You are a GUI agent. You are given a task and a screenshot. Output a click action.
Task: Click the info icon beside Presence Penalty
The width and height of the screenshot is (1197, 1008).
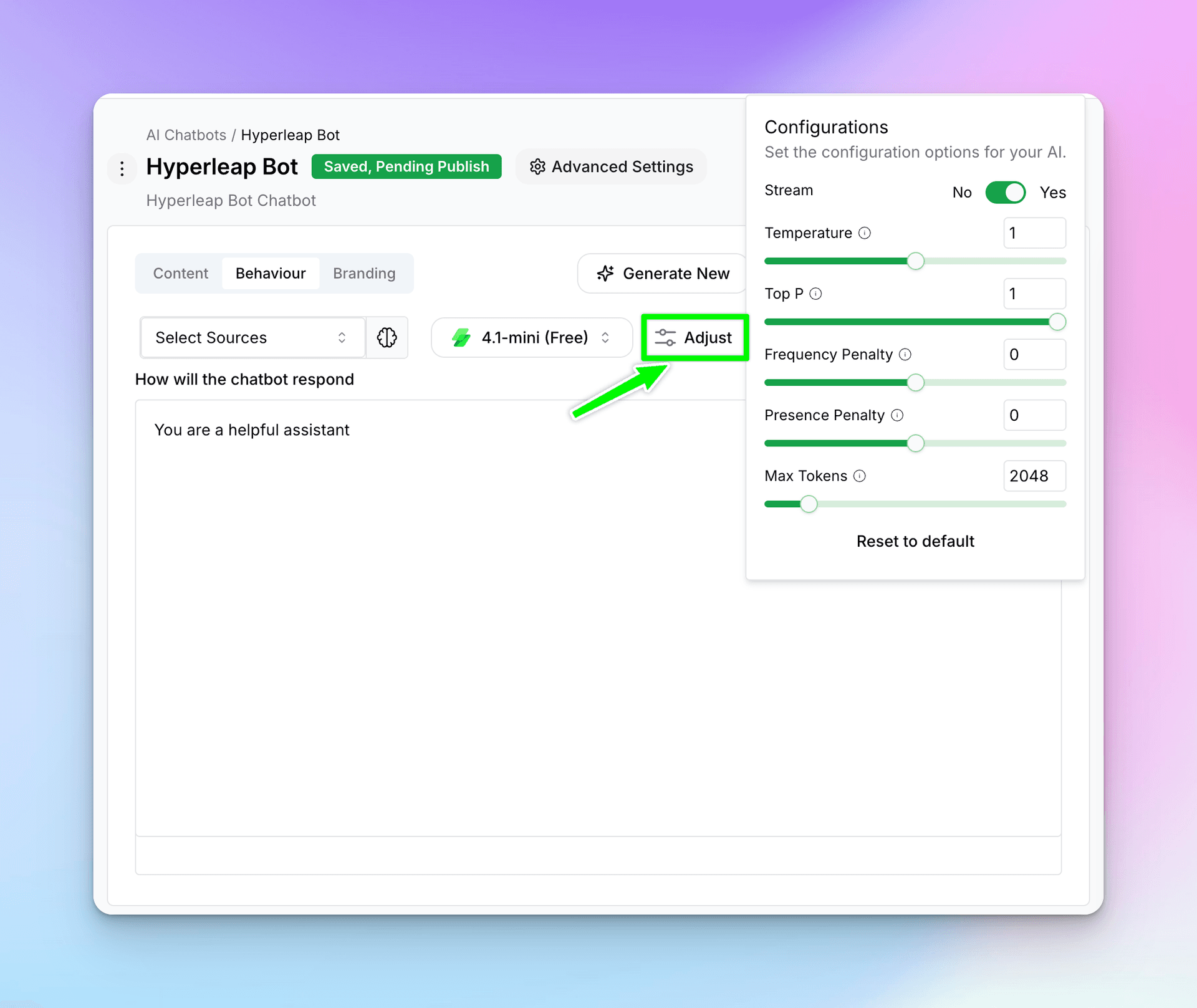(x=897, y=415)
